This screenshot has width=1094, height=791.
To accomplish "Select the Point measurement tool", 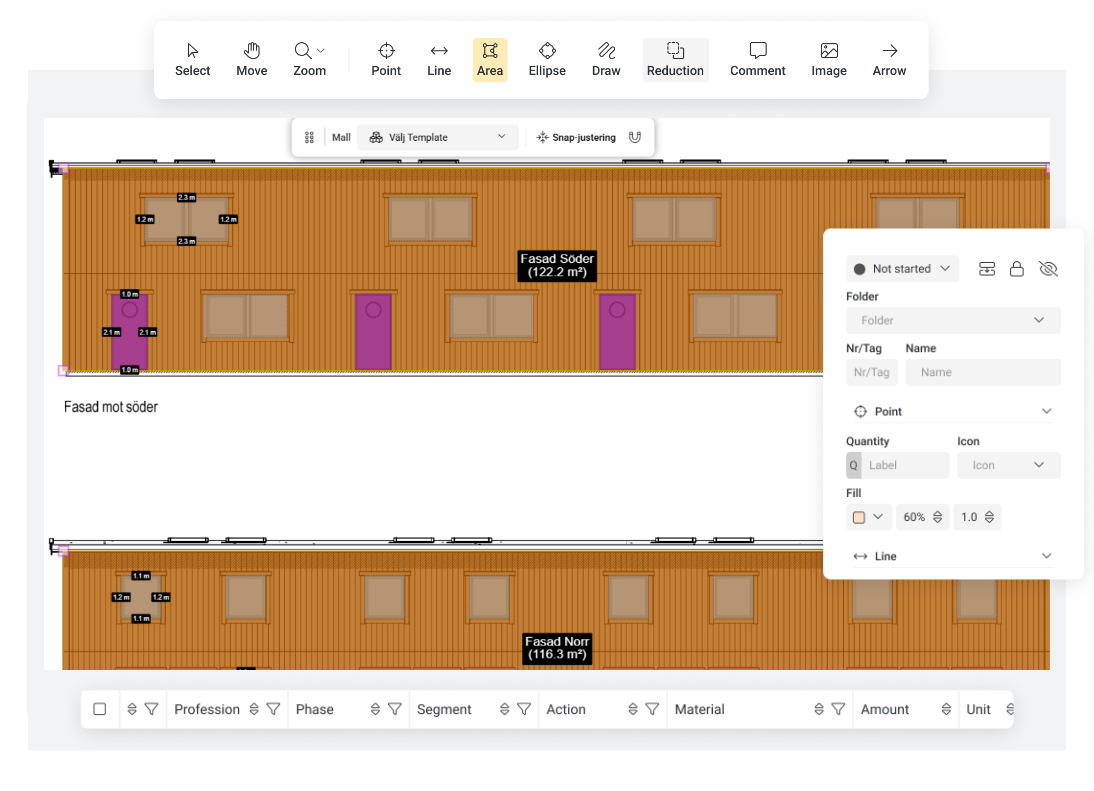I will pos(386,60).
